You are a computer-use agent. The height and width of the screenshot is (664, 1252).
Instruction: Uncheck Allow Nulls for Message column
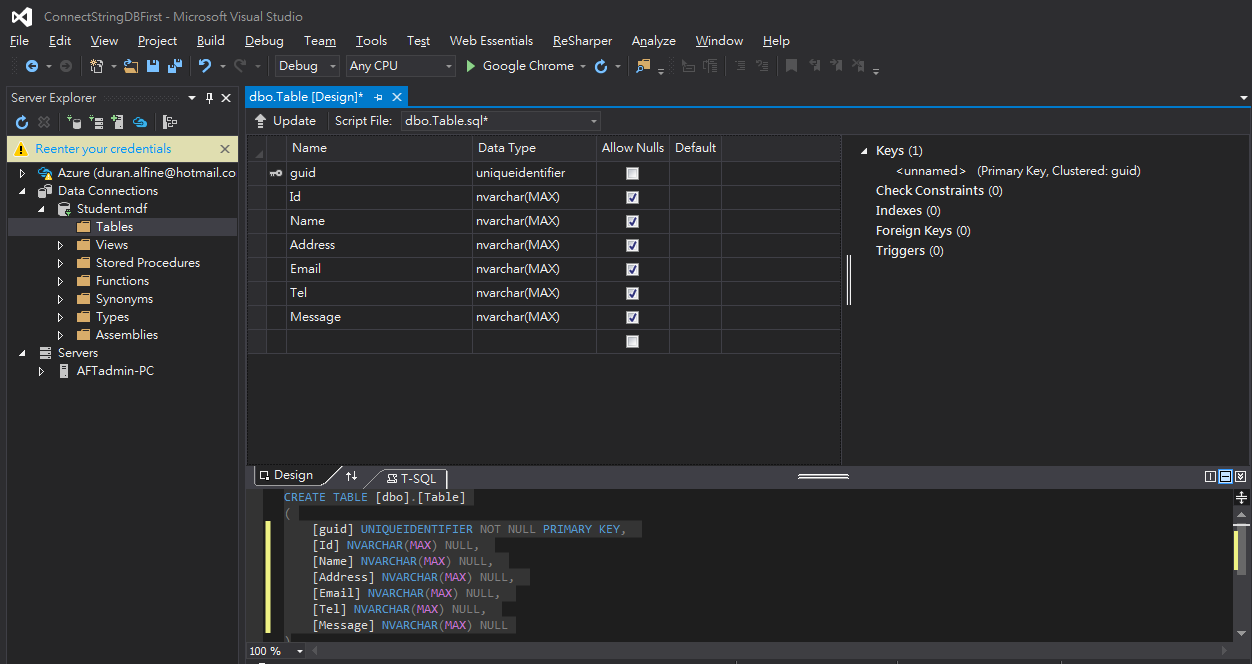[632, 317]
